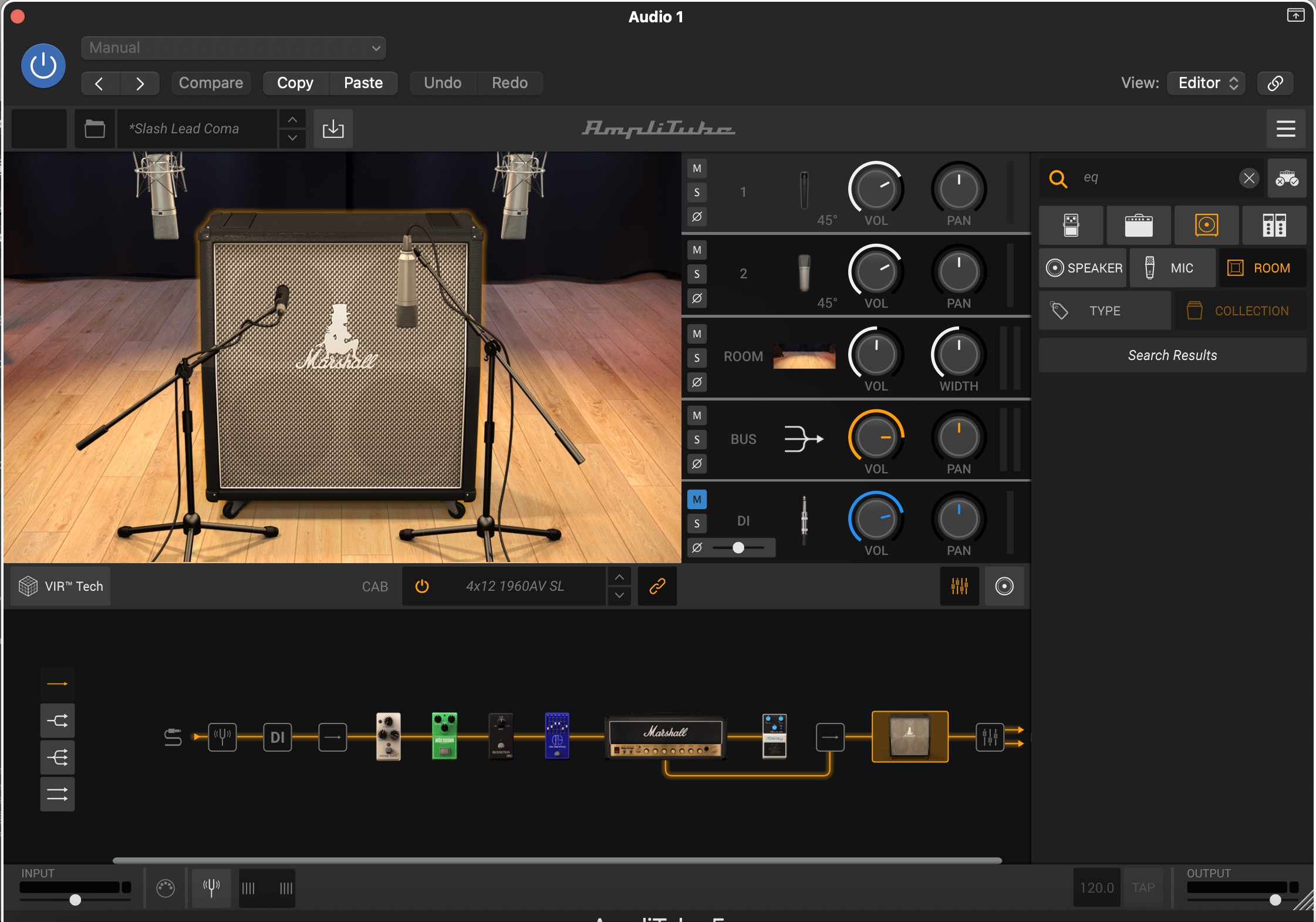Open the mixer faders view icon

(x=960, y=586)
